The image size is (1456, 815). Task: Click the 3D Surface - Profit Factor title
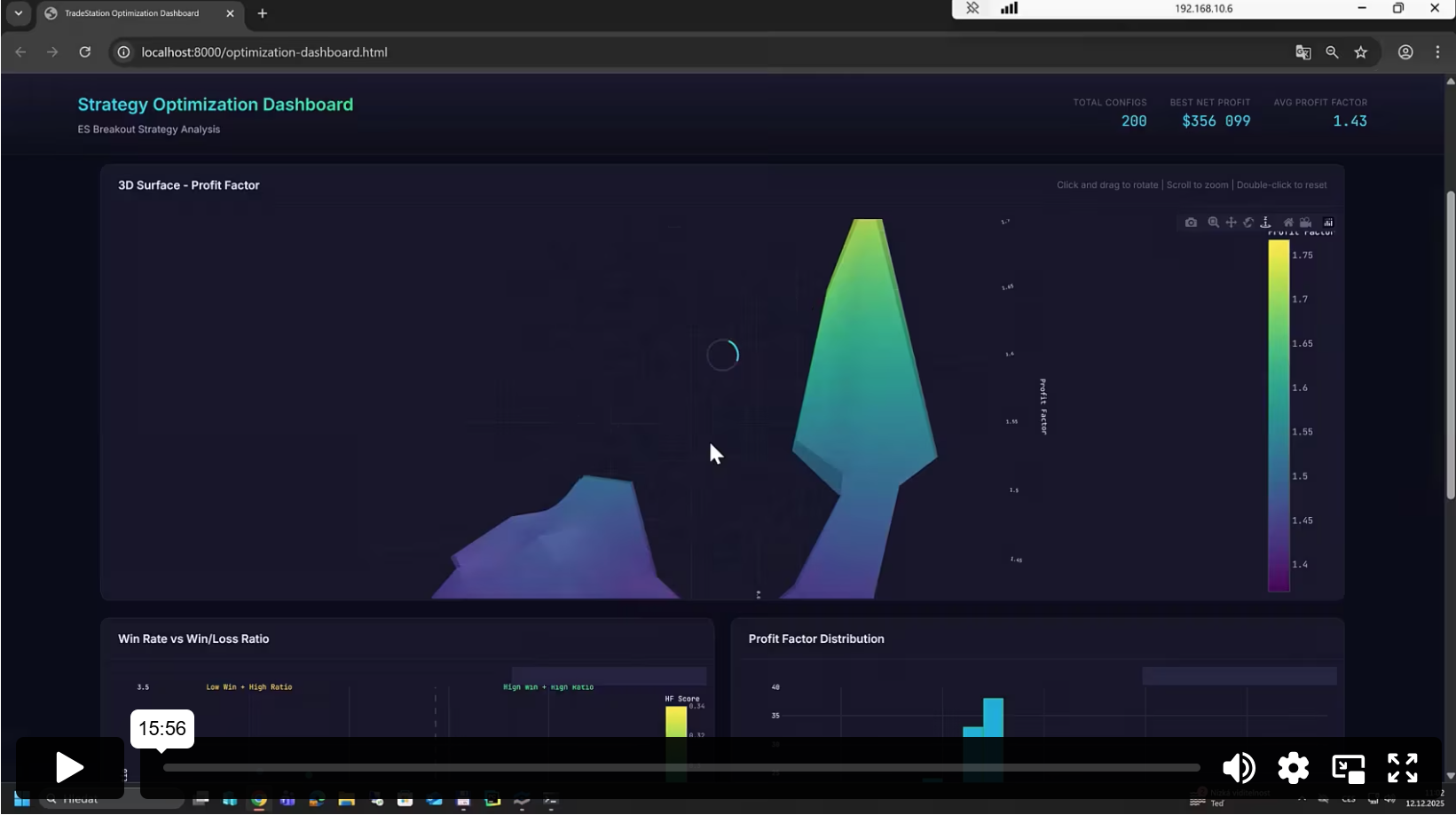click(189, 185)
